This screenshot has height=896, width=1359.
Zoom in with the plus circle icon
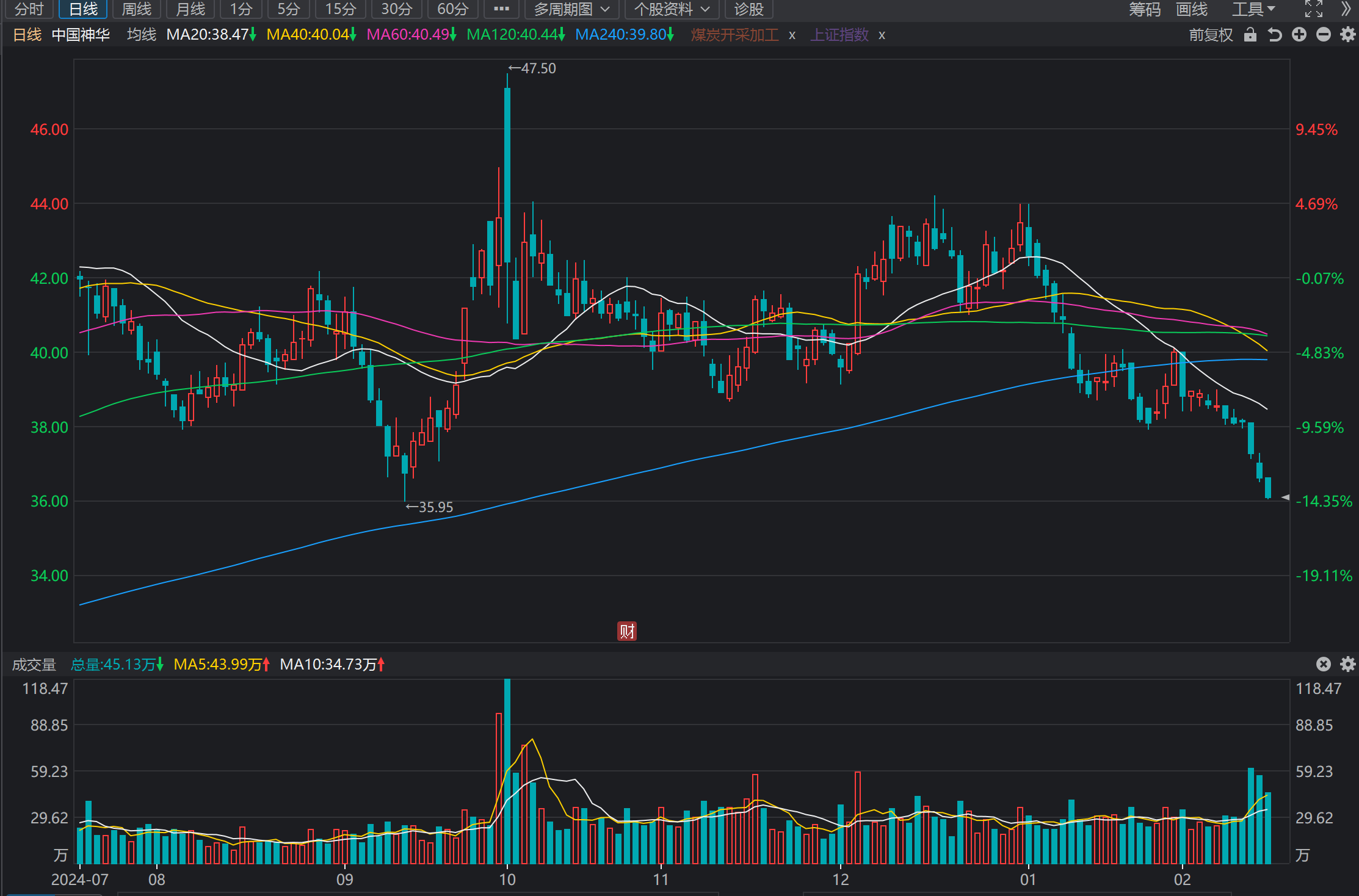1299,35
